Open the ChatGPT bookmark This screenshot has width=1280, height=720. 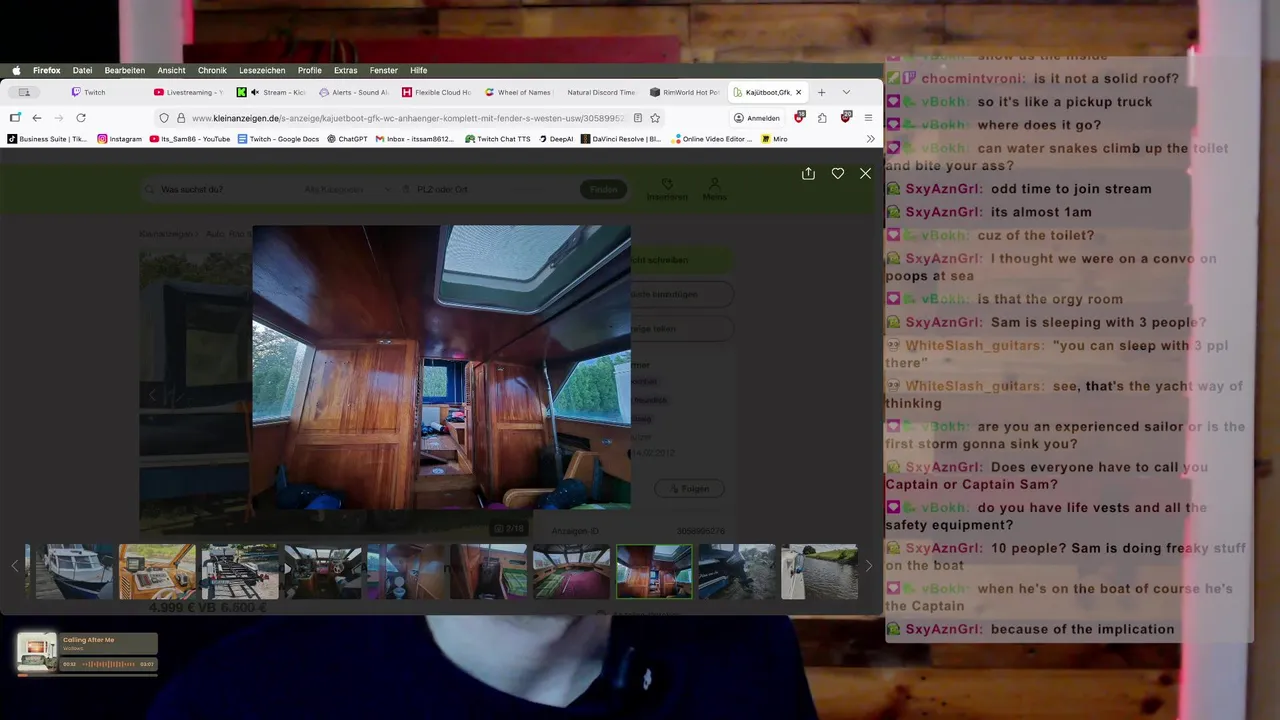click(x=348, y=139)
